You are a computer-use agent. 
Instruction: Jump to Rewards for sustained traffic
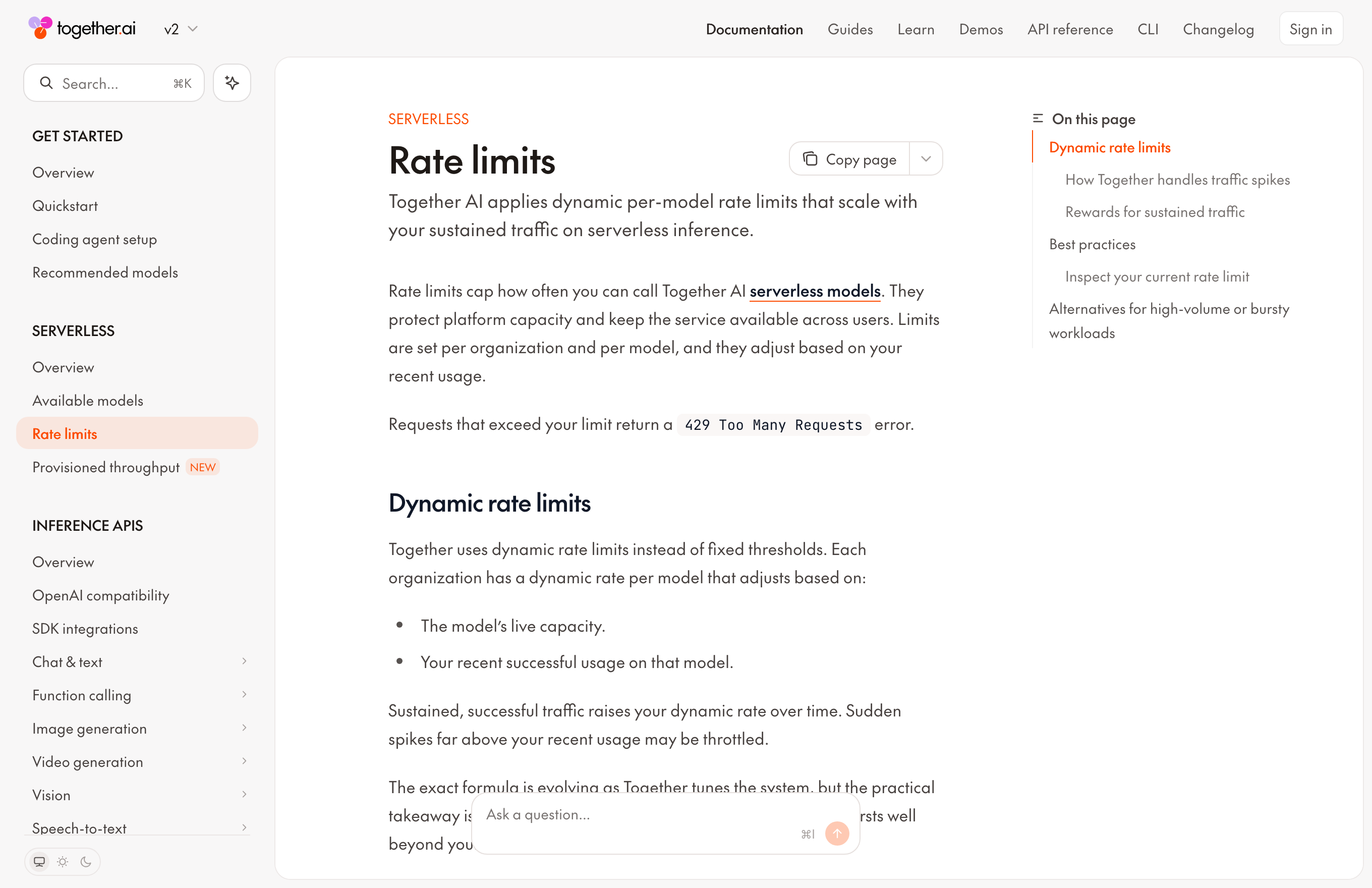pyautogui.click(x=1155, y=212)
